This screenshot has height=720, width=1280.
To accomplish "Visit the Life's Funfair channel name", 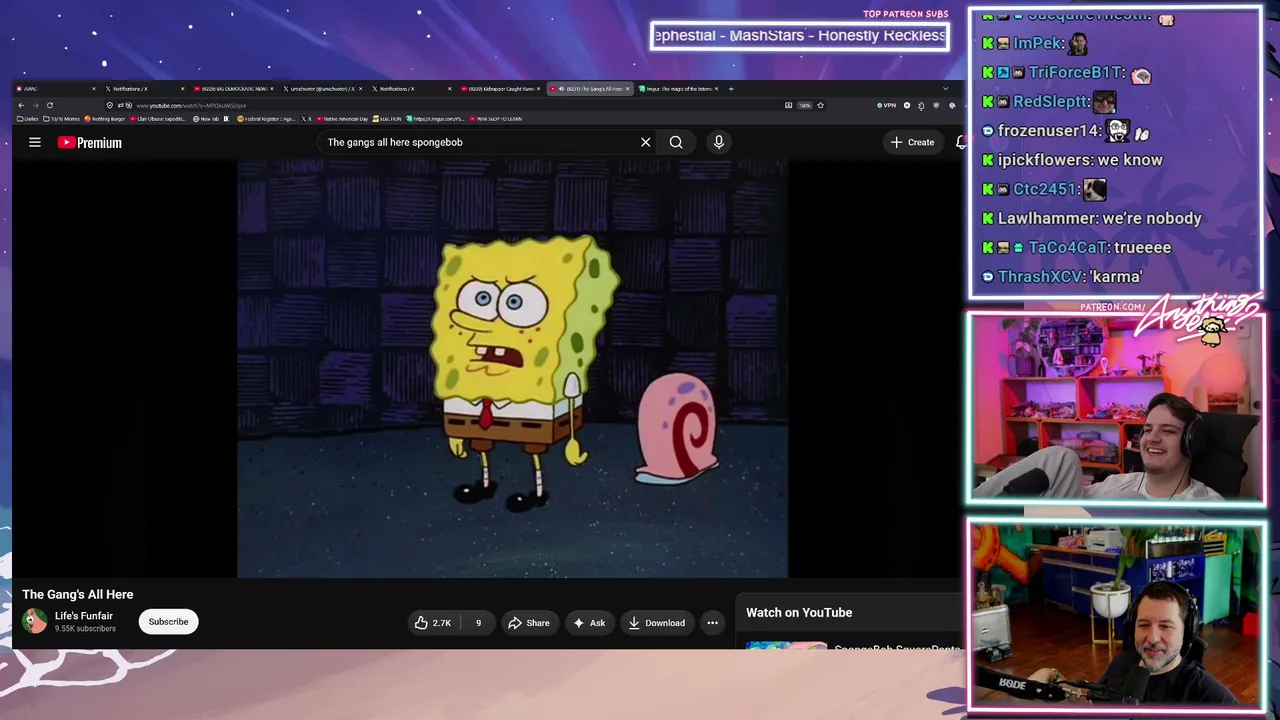I will 84,616.
